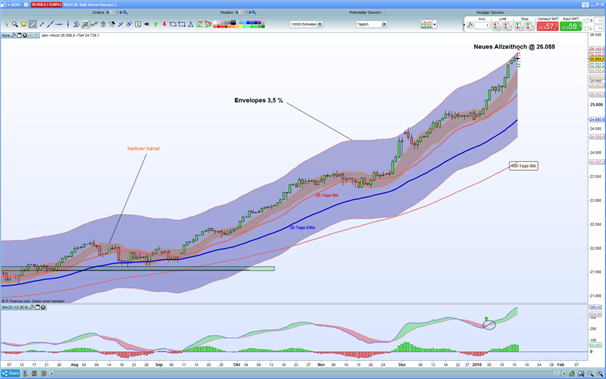Click the red price box in title bar

pos(46,5)
